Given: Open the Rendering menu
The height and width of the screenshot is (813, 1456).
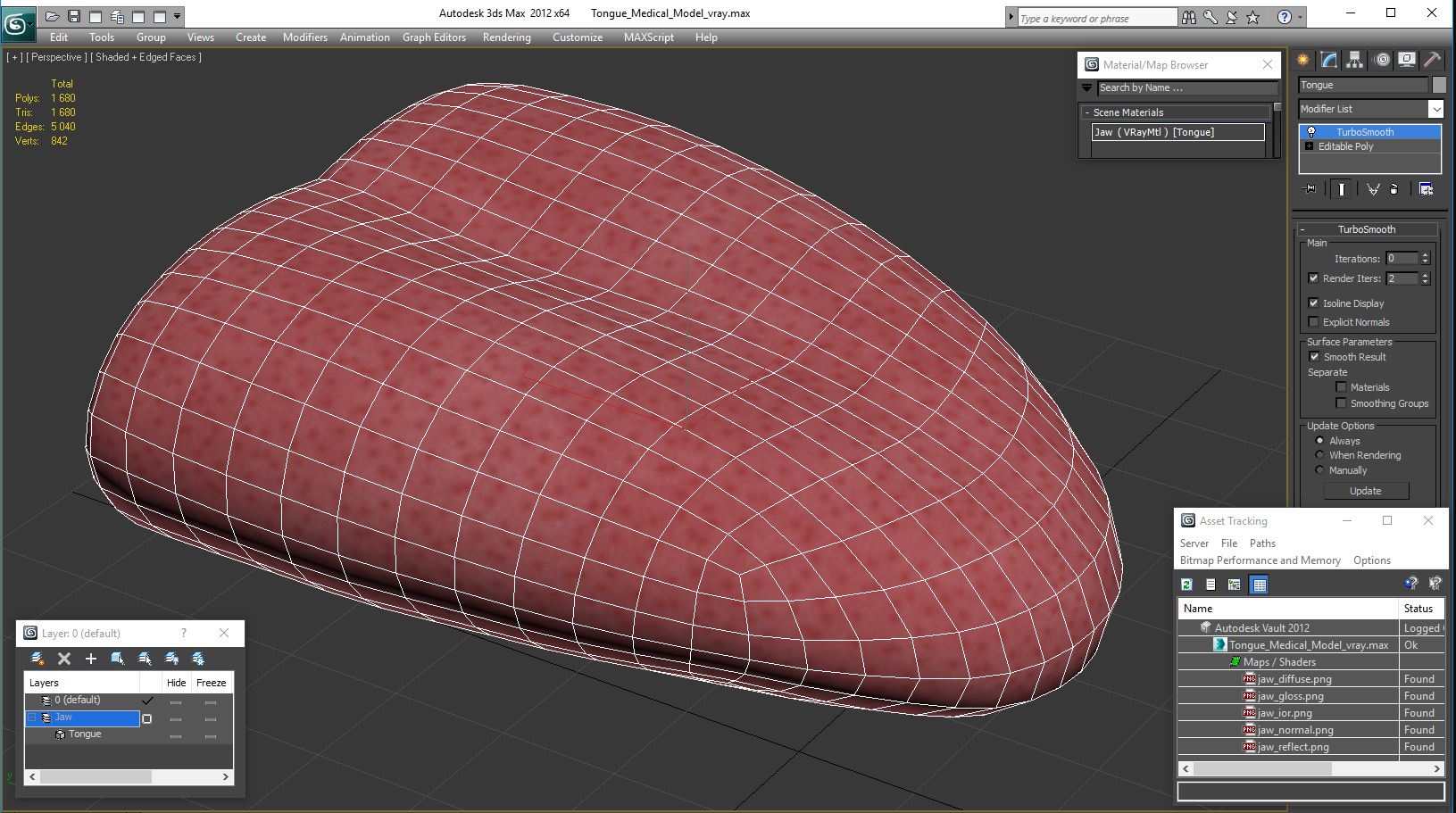Looking at the screenshot, I should coord(507,37).
